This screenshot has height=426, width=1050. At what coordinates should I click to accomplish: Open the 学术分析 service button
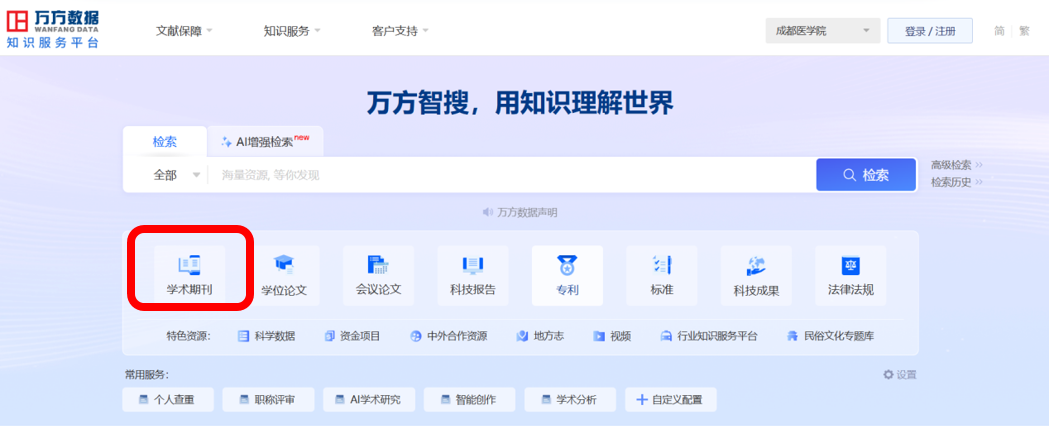(570, 400)
